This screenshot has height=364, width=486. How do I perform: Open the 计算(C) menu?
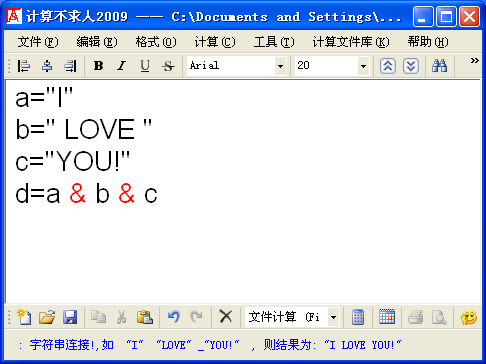point(215,42)
